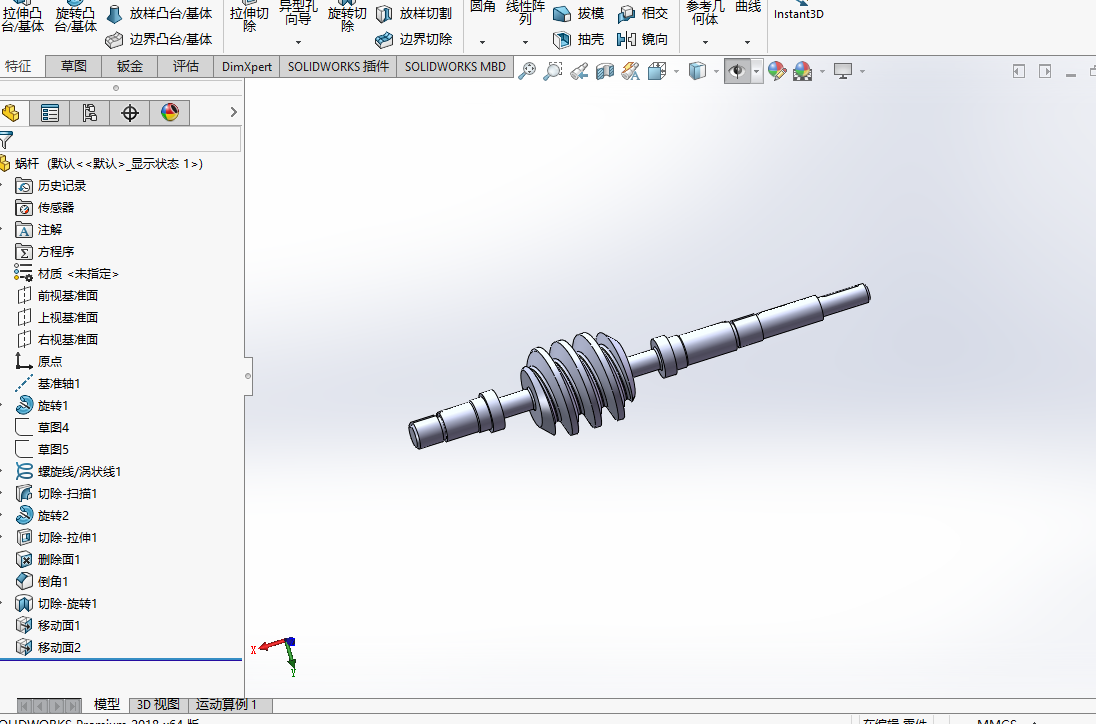Click the zoom to area icon
Viewport: 1096px width, 724px height.
tap(553, 71)
